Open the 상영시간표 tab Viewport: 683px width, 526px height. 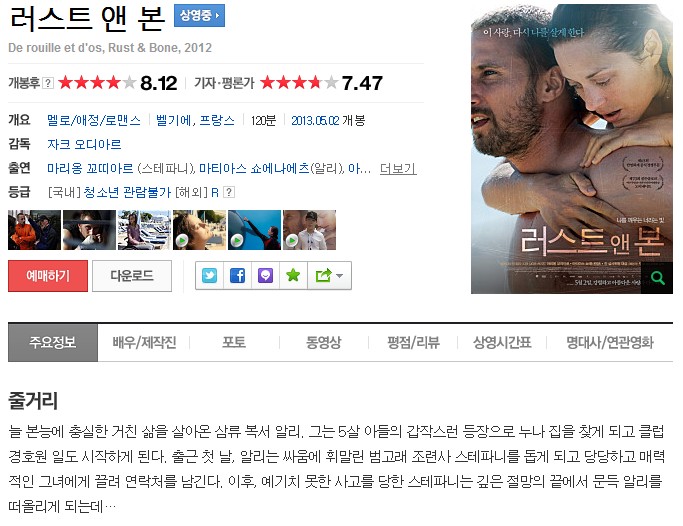pos(502,343)
